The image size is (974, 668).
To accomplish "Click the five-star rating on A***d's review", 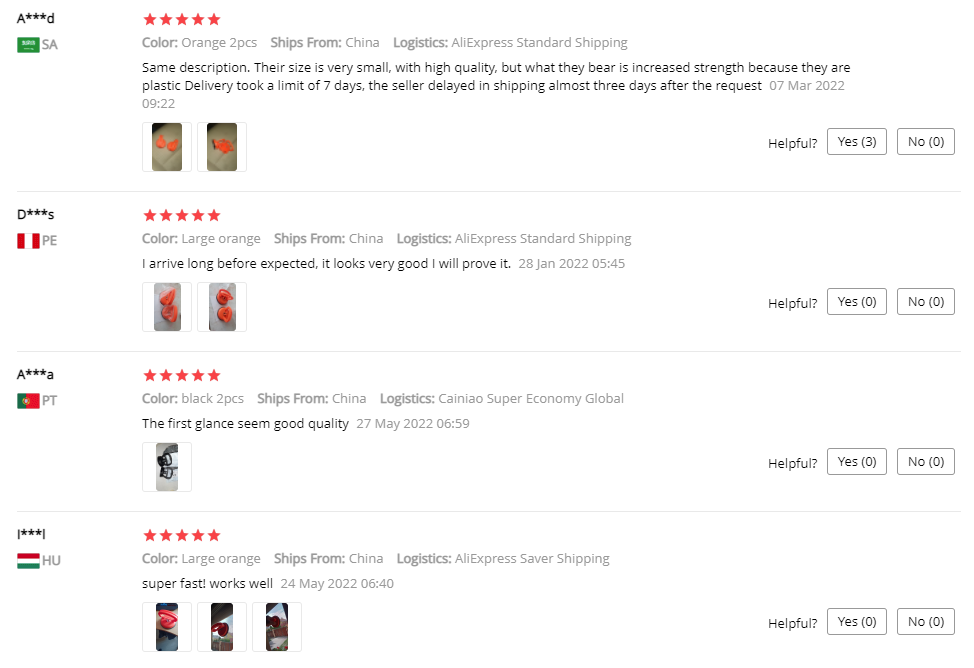I will click(182, 19).
